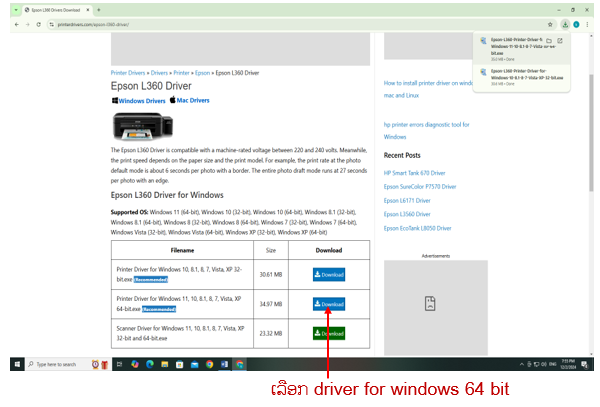The image size is (600, 407).
Task: Download the 32-bit printer driver (30.61 MB)
Action: coord(328,274)
